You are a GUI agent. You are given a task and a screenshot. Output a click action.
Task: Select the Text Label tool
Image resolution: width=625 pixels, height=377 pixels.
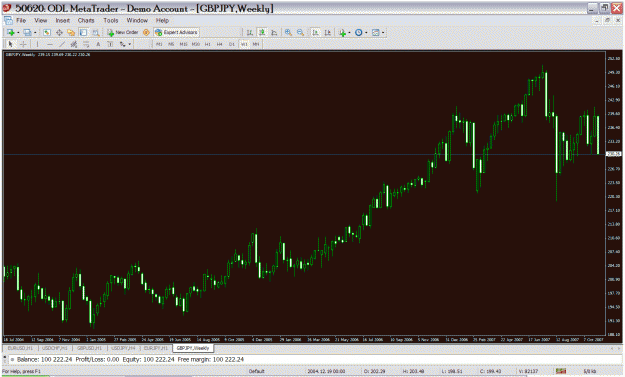pyautogui.click(x=110, y=44)
